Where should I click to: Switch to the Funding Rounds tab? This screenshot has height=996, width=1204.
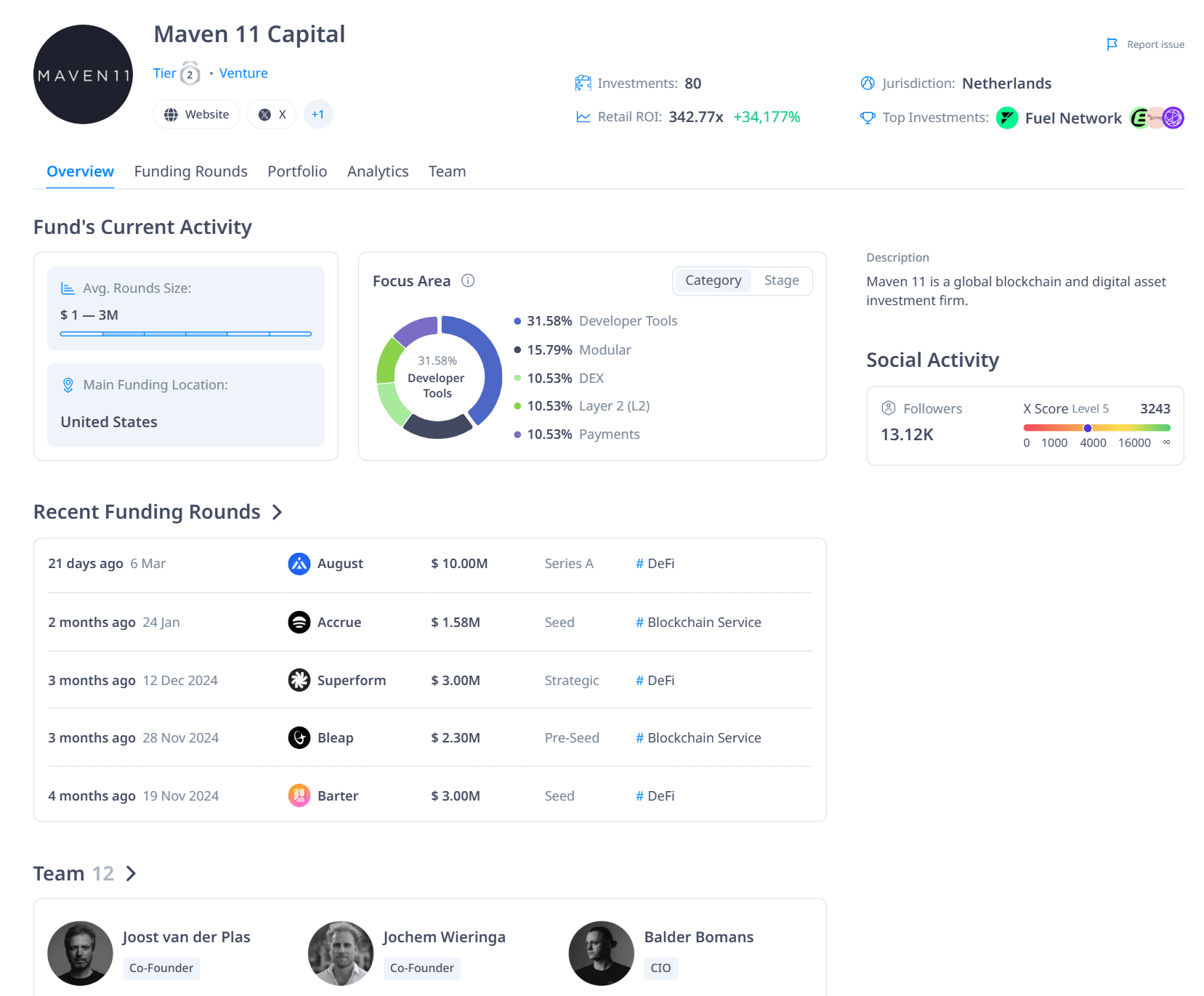coord(190,171)
